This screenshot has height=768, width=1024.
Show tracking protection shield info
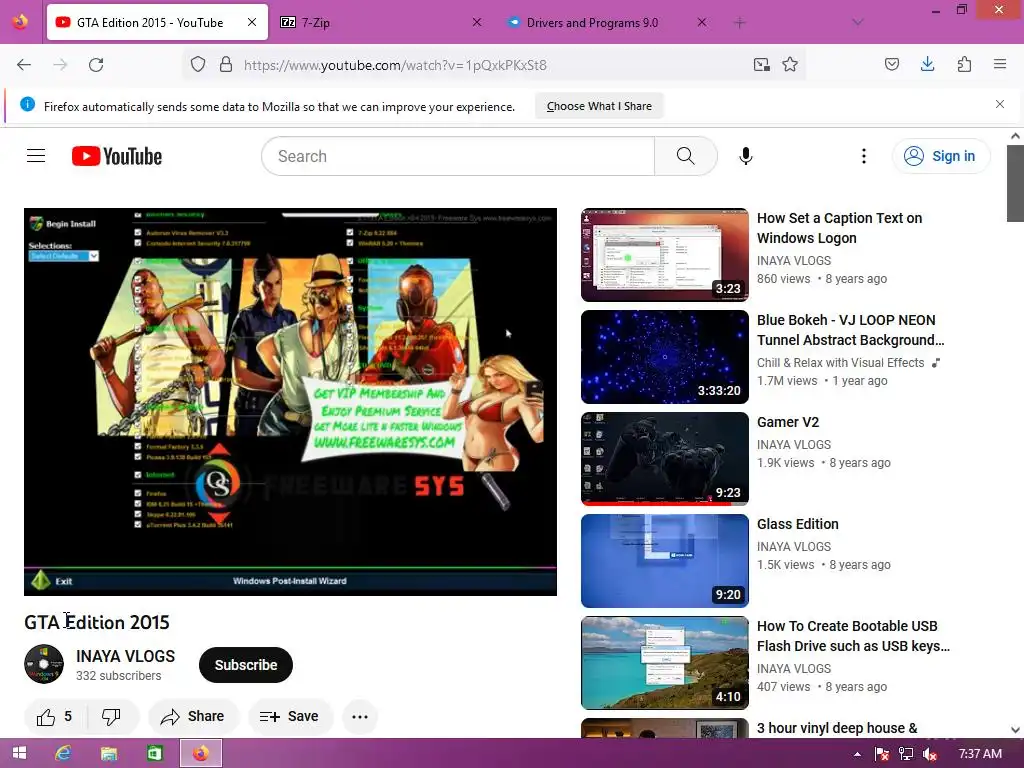tap(198, 64)
